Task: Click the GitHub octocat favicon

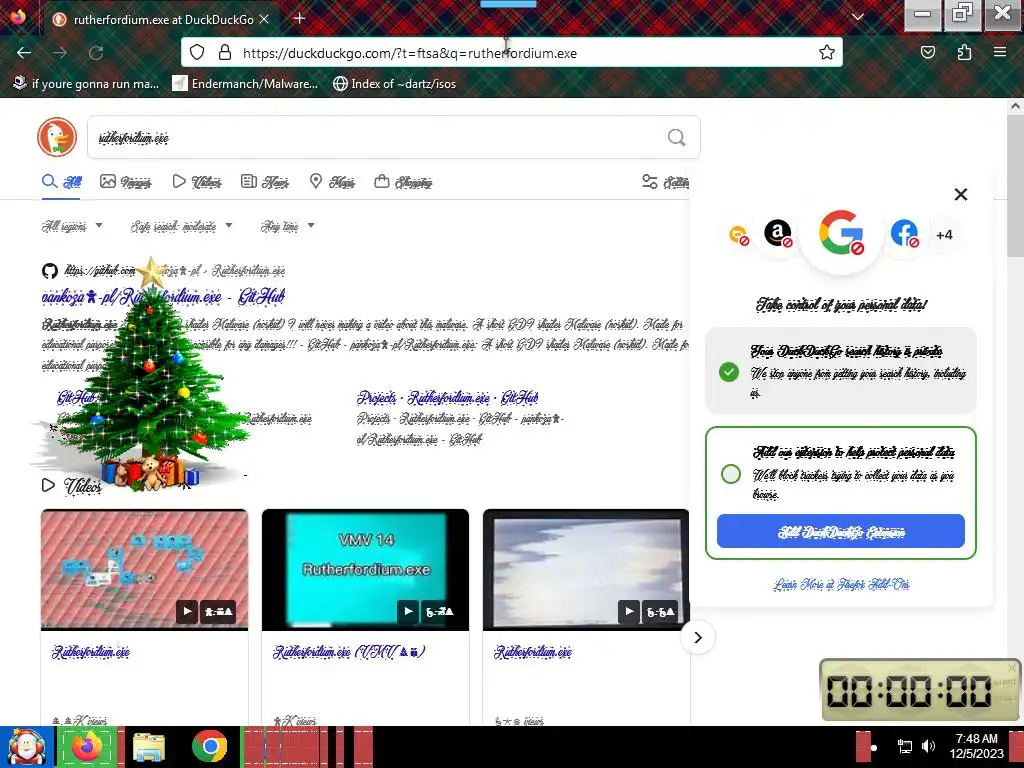Action: point(50,270)
